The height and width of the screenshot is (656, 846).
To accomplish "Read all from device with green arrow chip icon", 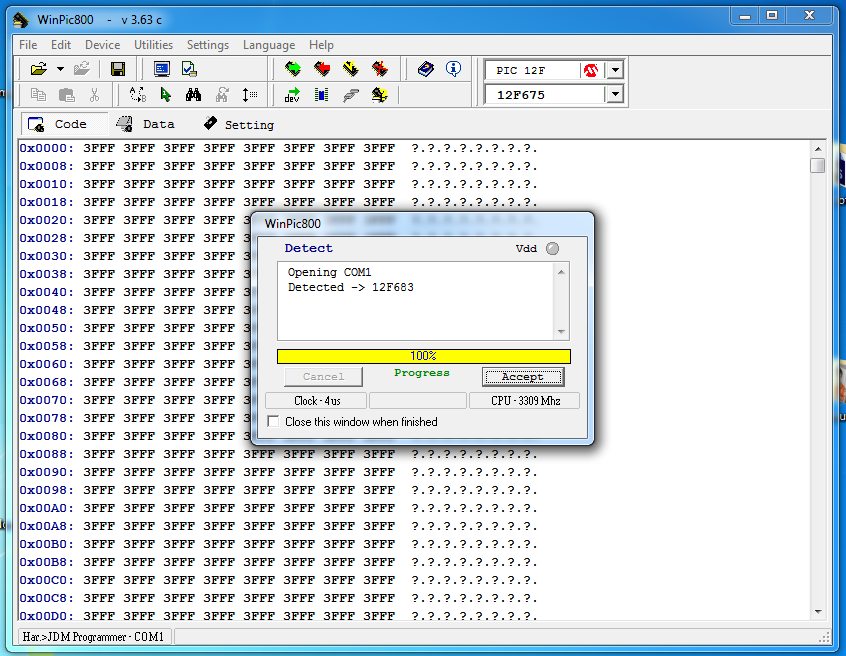I will coord(293,69).
